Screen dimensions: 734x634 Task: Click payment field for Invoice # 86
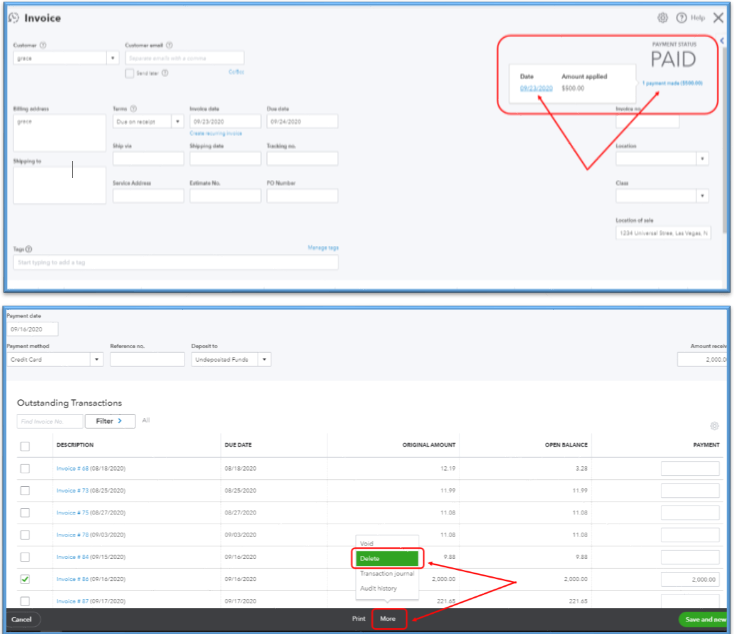tap(690, 579)
